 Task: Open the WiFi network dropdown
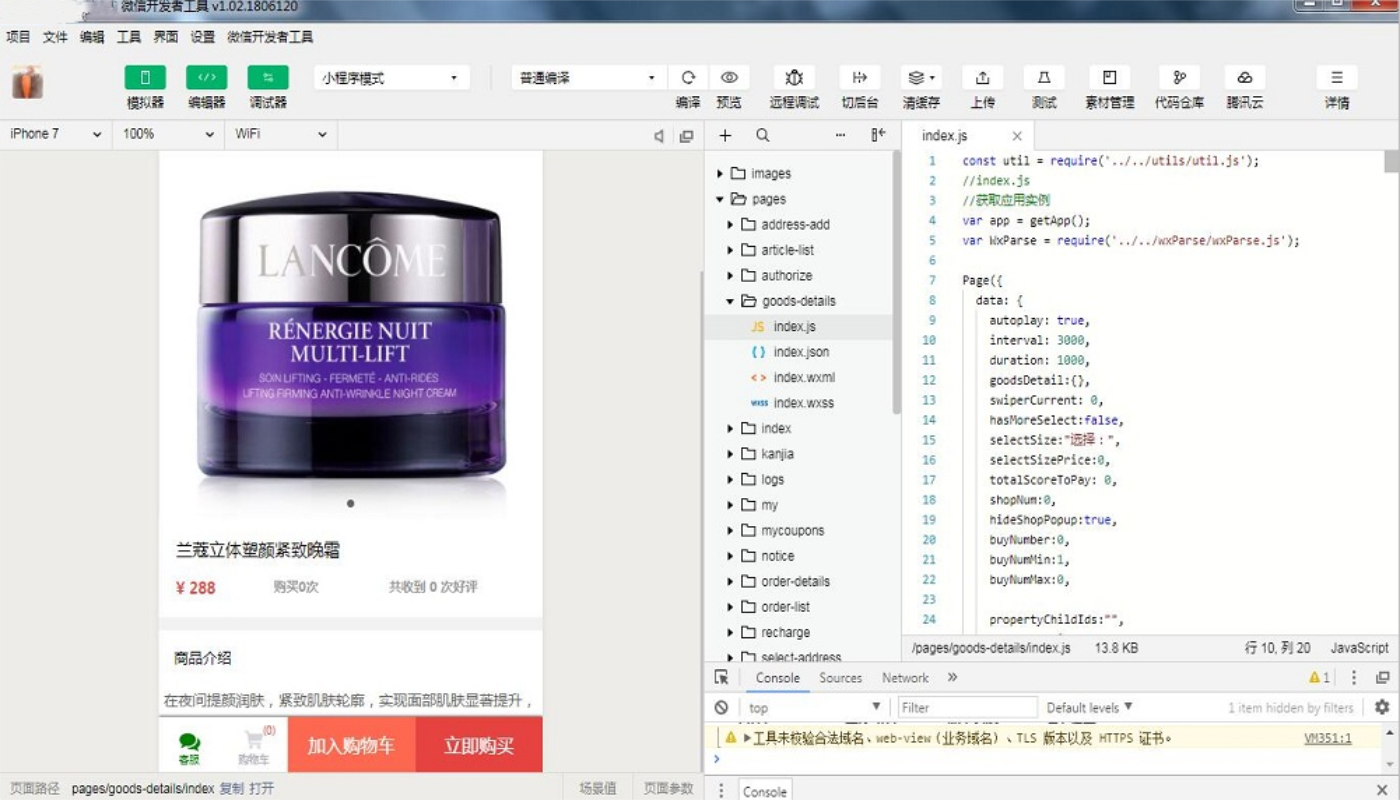tap(281, 134)
